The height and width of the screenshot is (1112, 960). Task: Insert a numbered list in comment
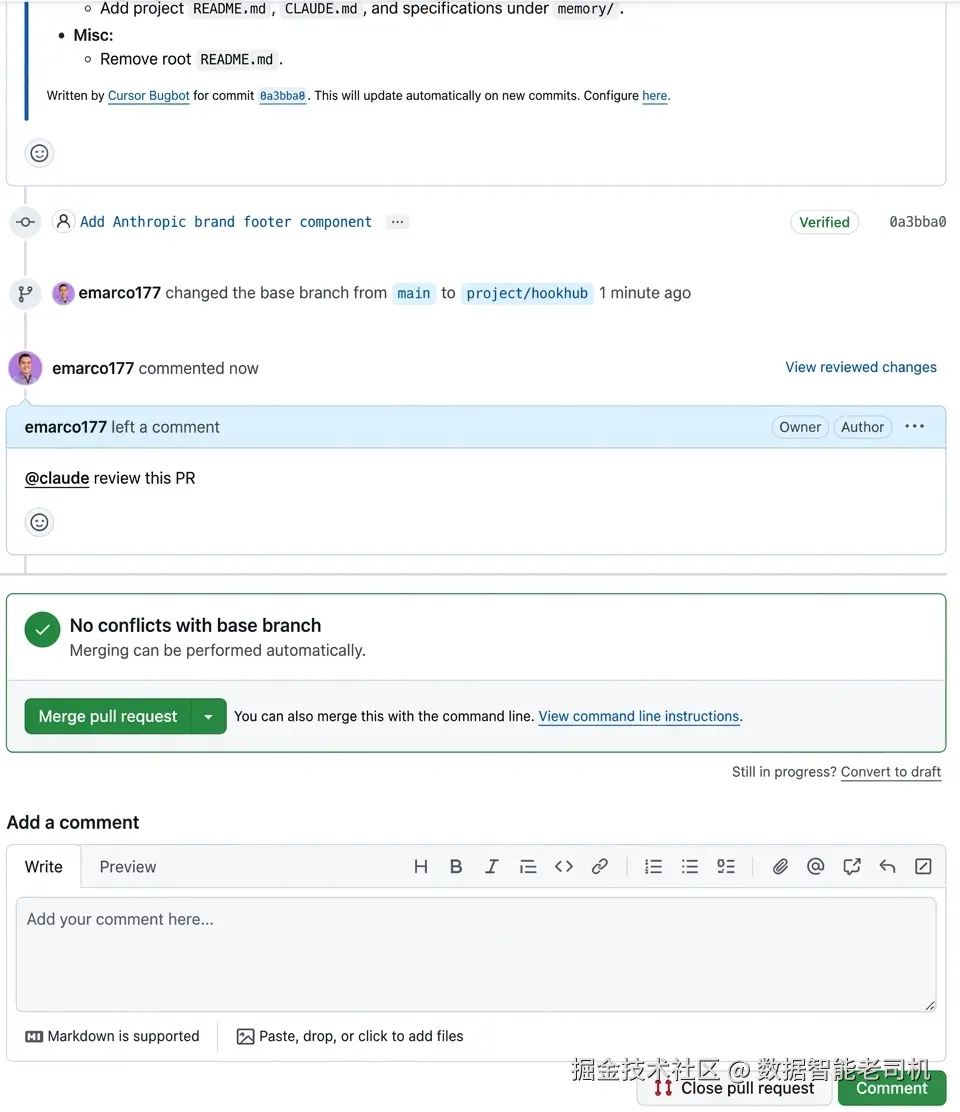(x=654, y=867)
